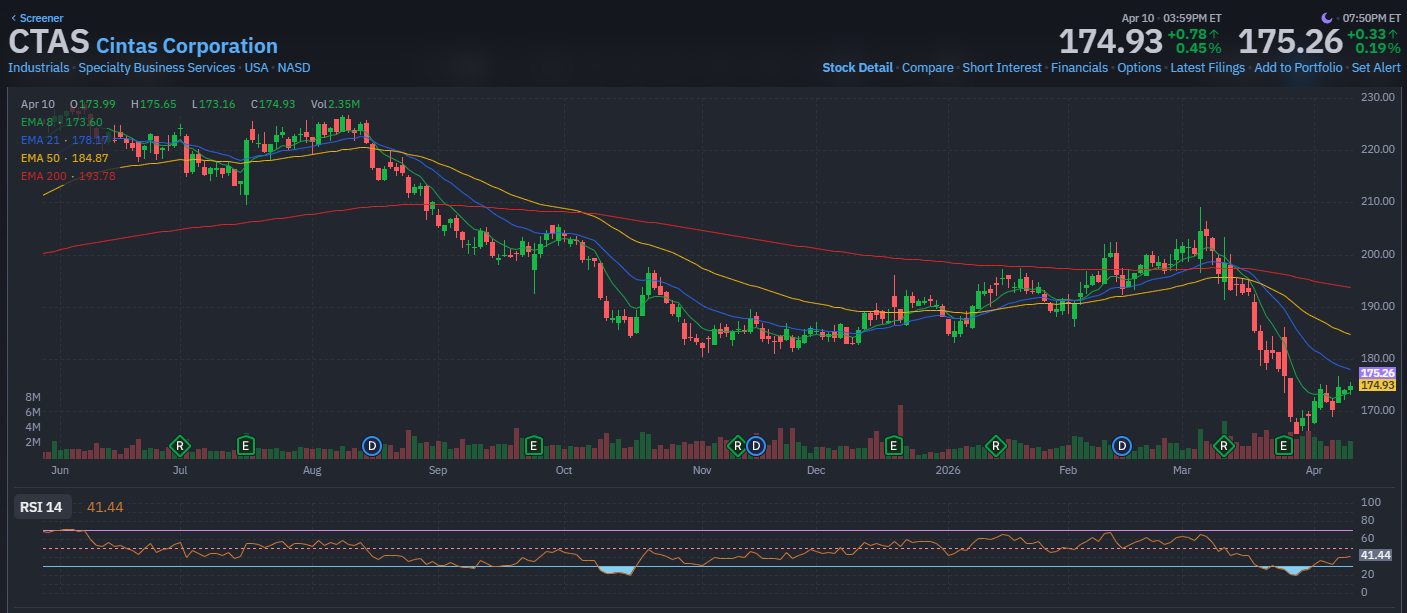Click the D dividend marker in November
The height and width of the screenshot is (613, 1407).
(755, 445)
